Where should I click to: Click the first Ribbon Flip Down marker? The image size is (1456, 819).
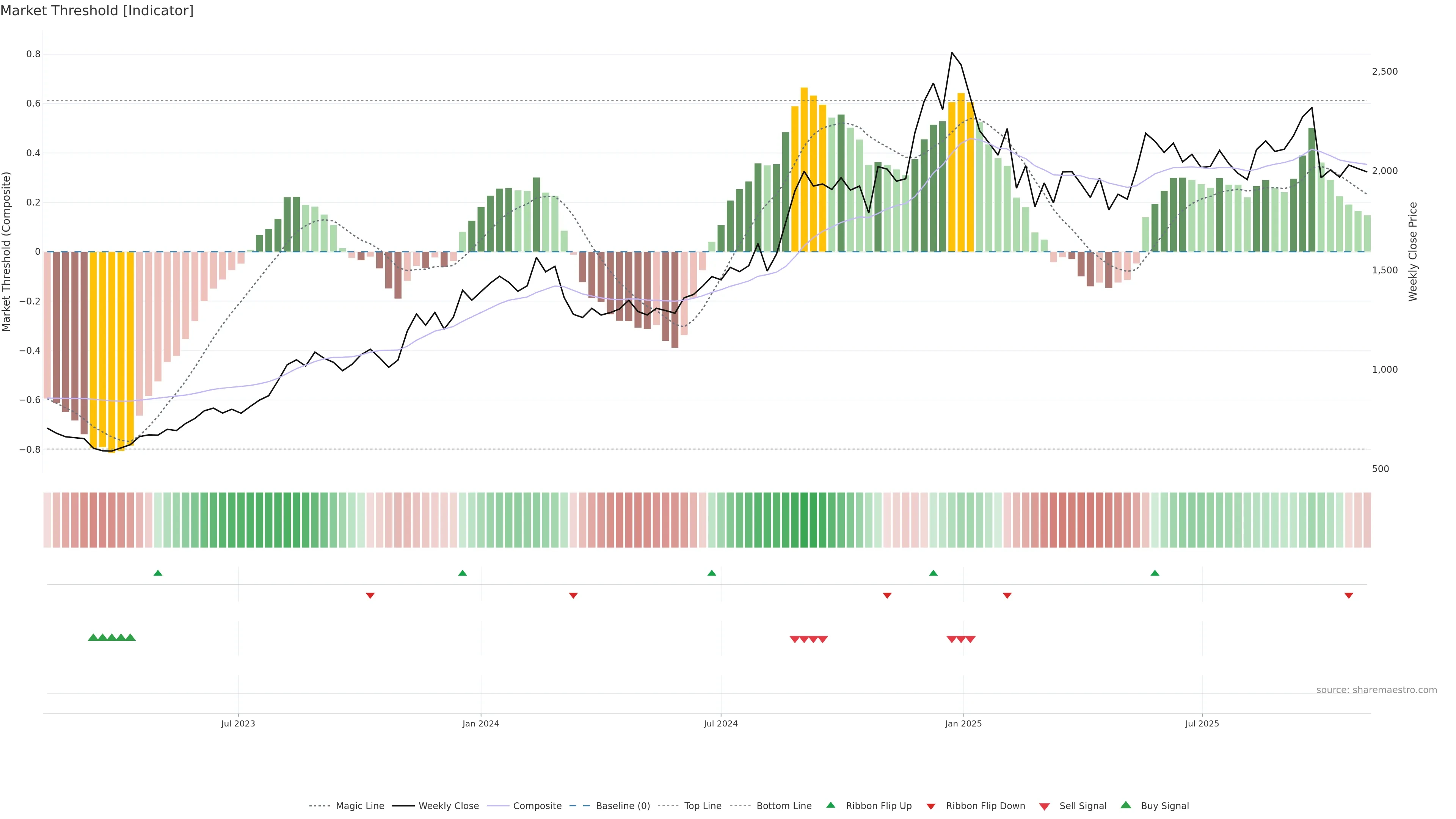point(370,595)
